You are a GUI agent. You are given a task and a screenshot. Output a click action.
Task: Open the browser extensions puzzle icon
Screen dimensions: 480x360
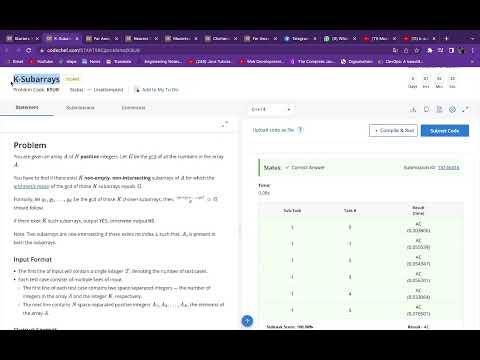[430, 50]
